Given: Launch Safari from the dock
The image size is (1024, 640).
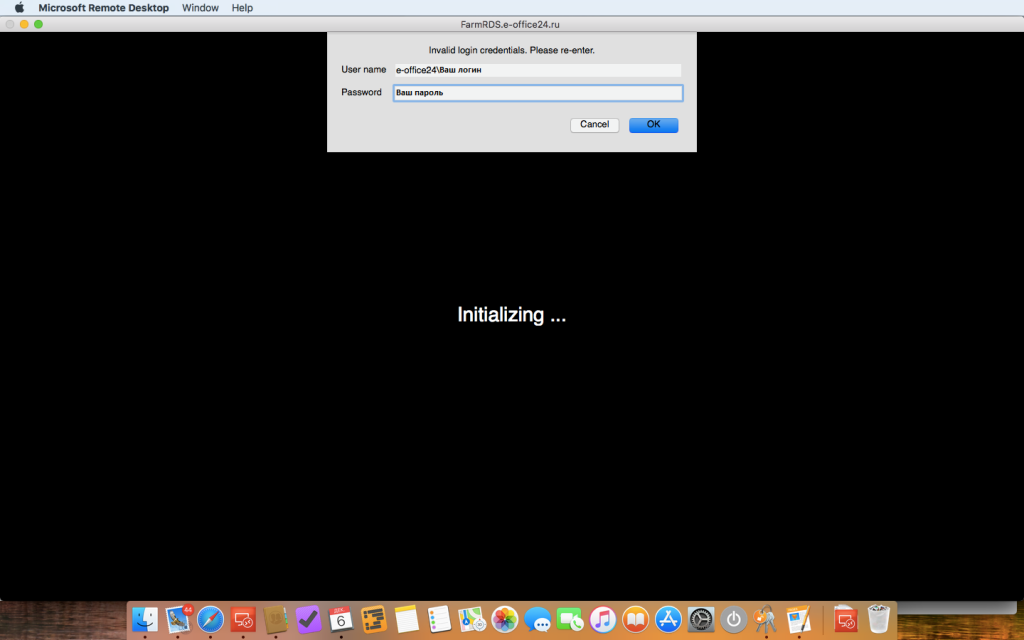Looking at the screenshot, I should [x=210, y=619].
